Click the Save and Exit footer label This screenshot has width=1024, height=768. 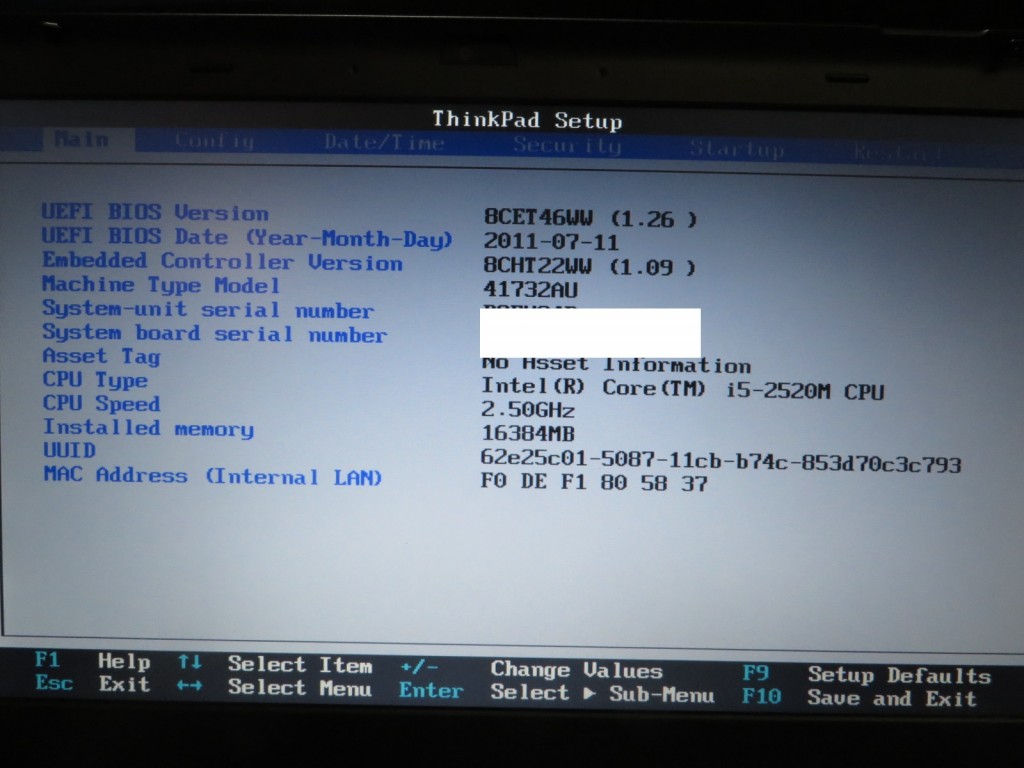892,698
